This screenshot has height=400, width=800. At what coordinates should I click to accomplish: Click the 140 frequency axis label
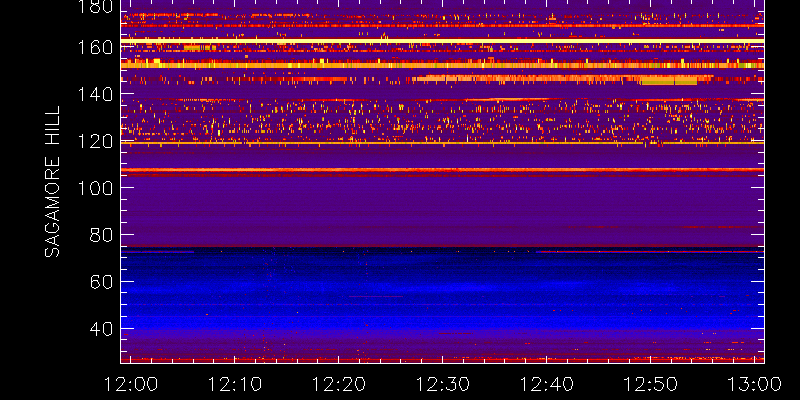coord(95,94)
